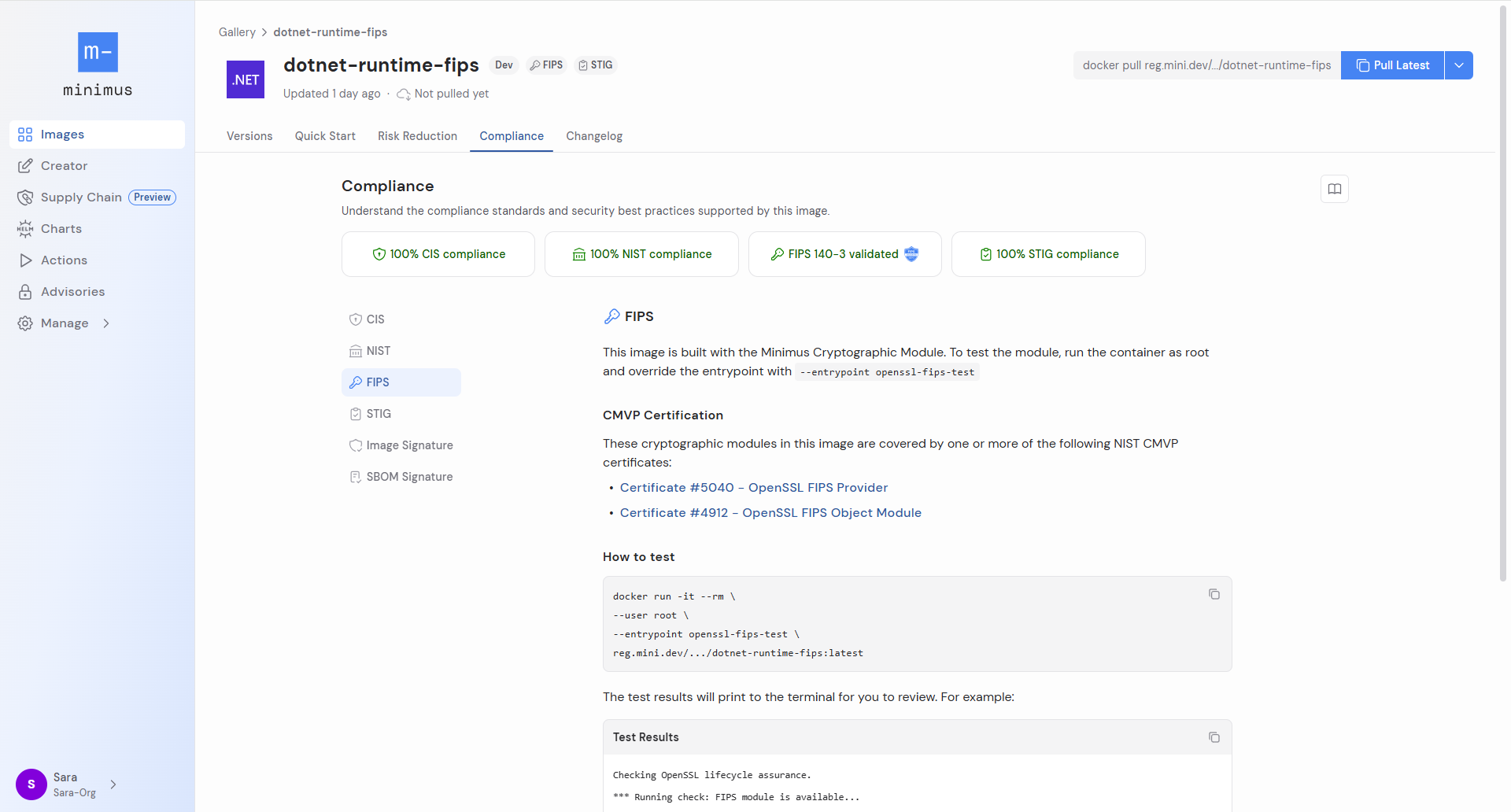Screen dimensions: 1511x812
Task: Copy the Test Results output
Action: pyautogui.click(x=1214, y=737)
